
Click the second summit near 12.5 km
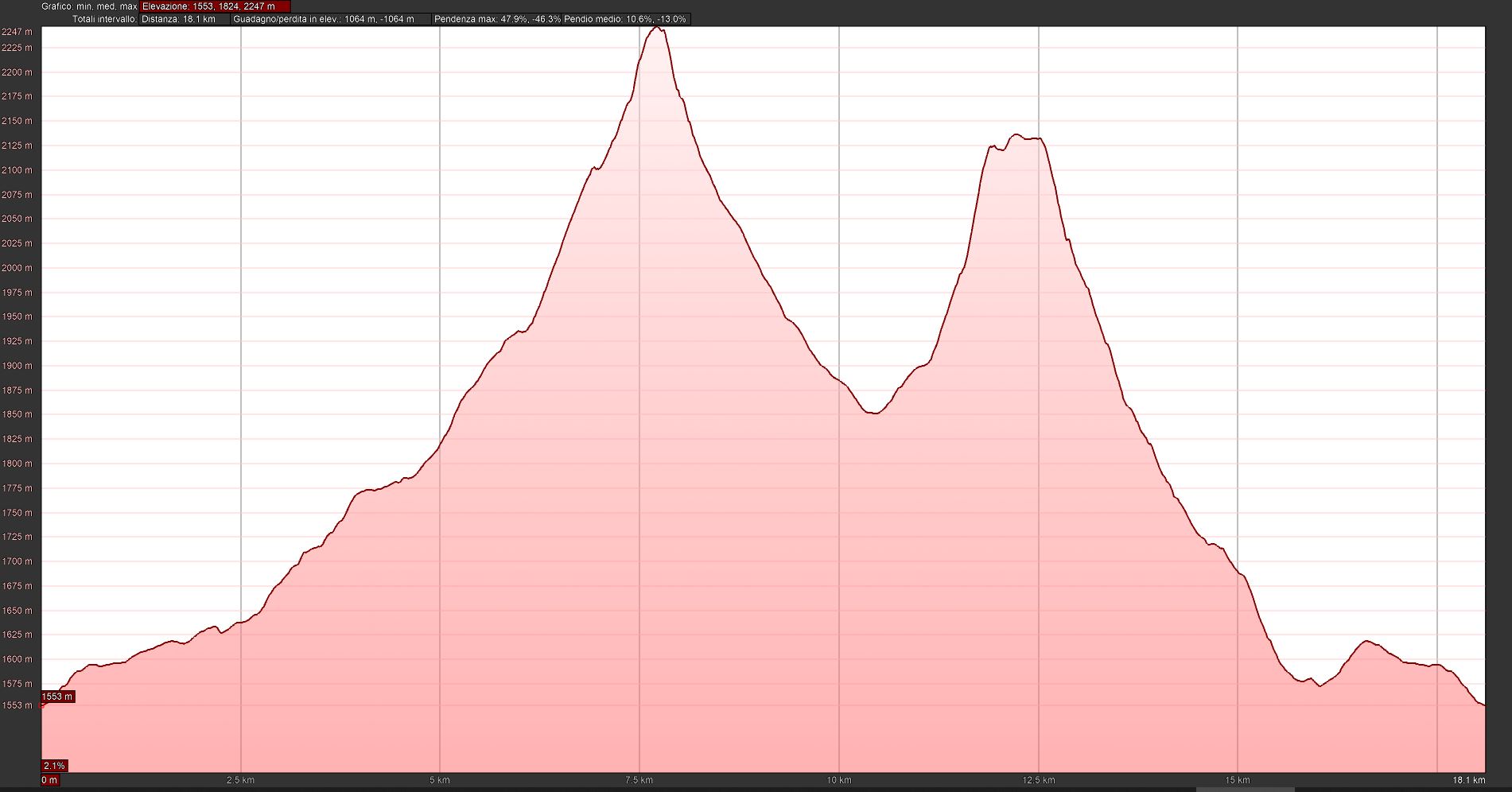1016,136
